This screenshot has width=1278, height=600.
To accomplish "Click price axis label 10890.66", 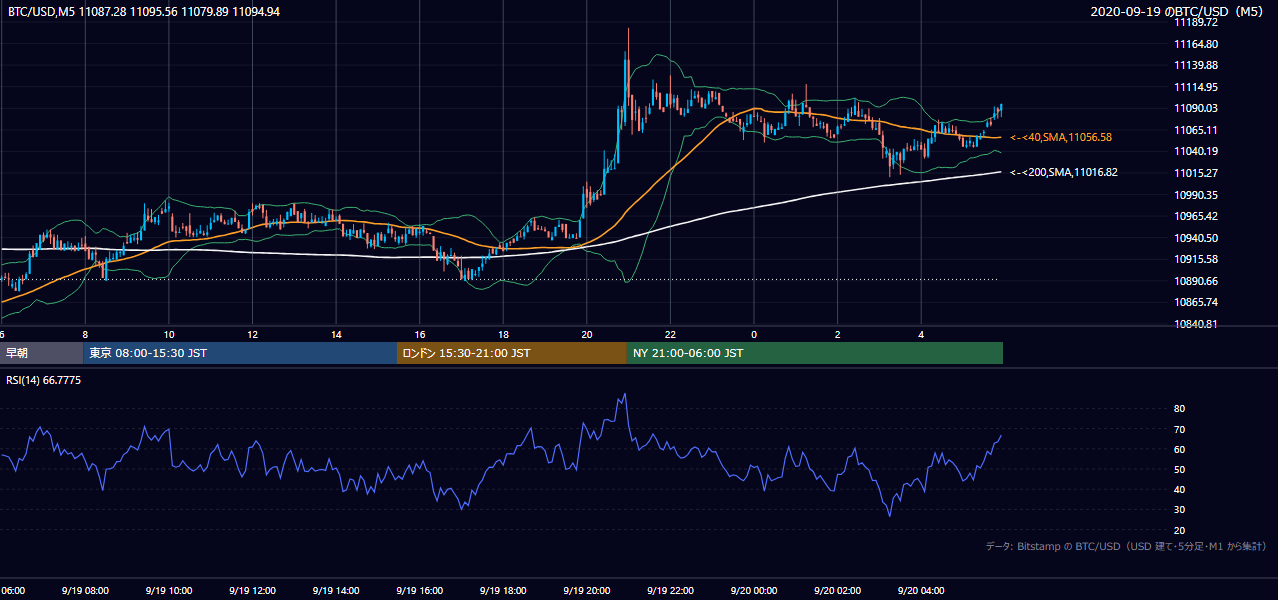I will point(1196,281).
